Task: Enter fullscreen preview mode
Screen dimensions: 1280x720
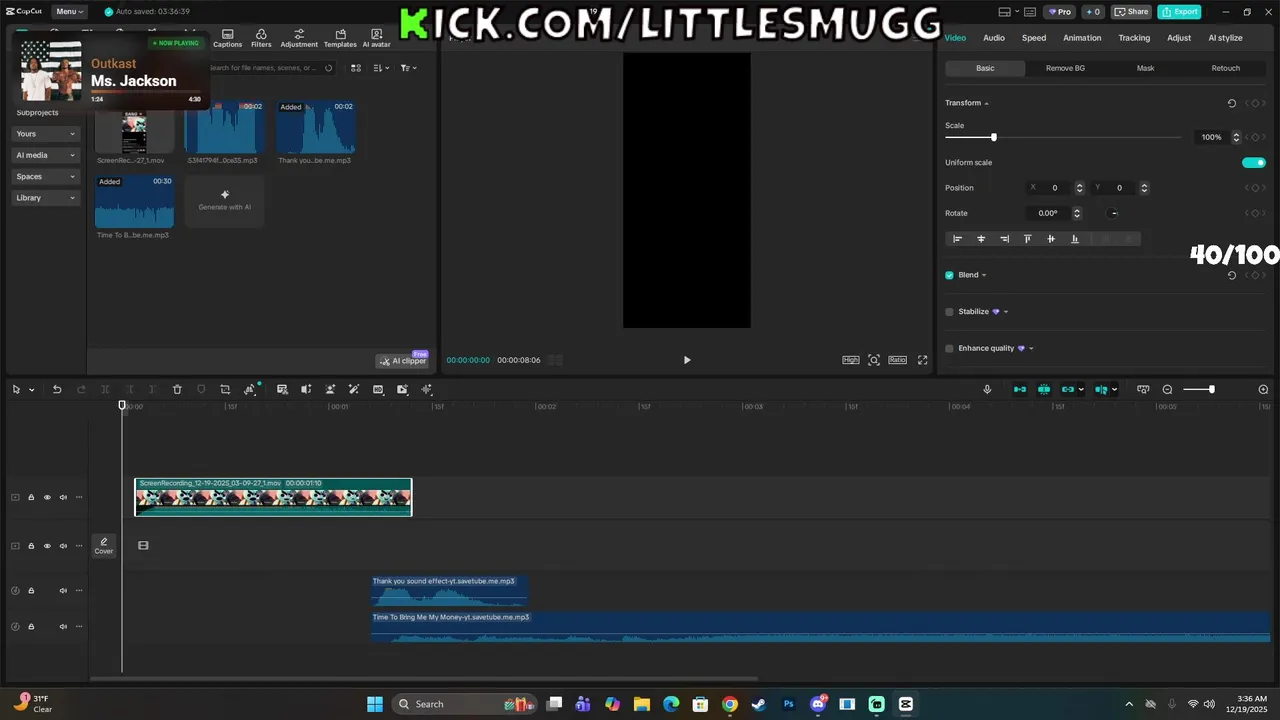Action: [x=922, y=360]
